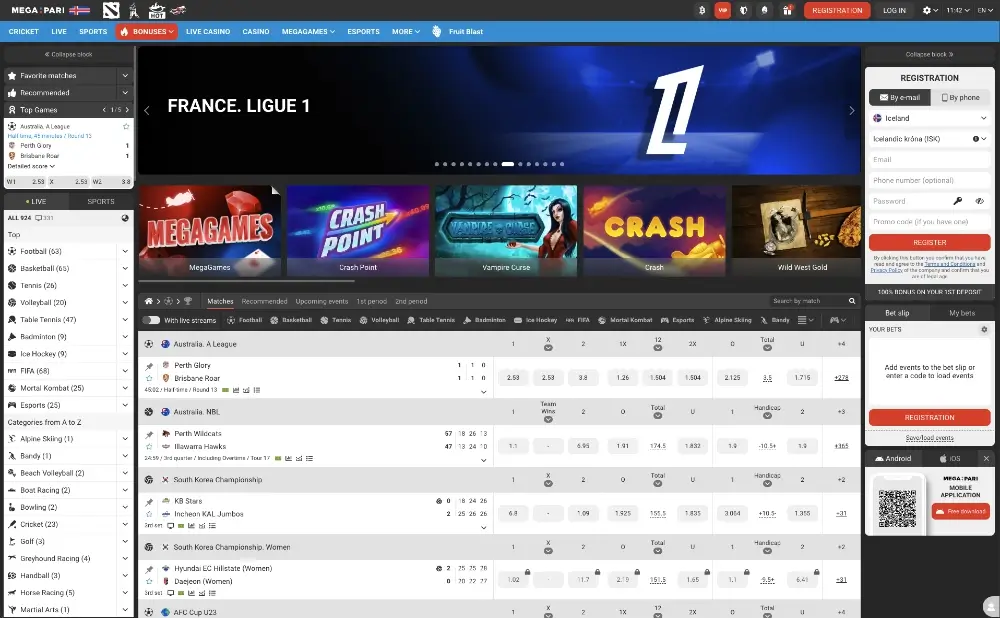Click the LOG IN button
1000x618 pixels.
point(894,10)
